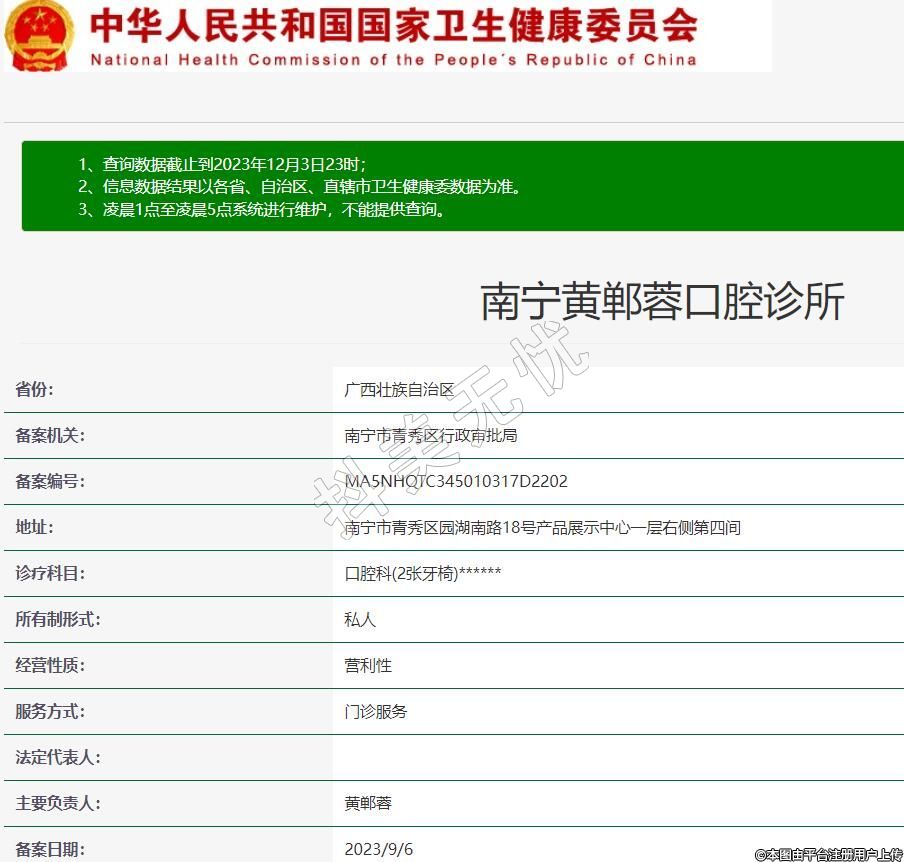Click the filing date 2023/9/6
Viewport: 904px width, 862px height.
click(x=379, y=849)
